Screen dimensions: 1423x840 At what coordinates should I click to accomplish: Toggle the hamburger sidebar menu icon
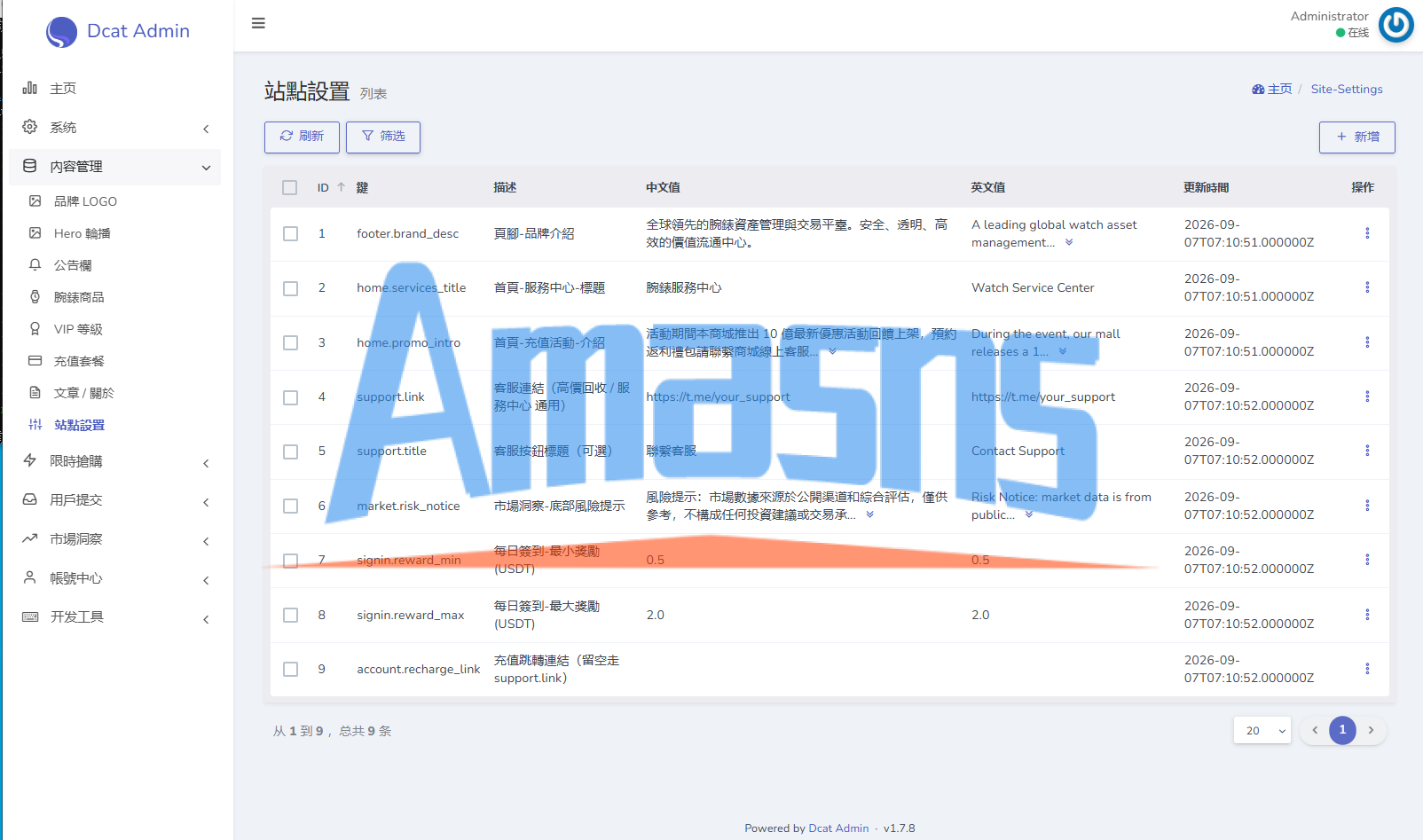tap(258, 23)
